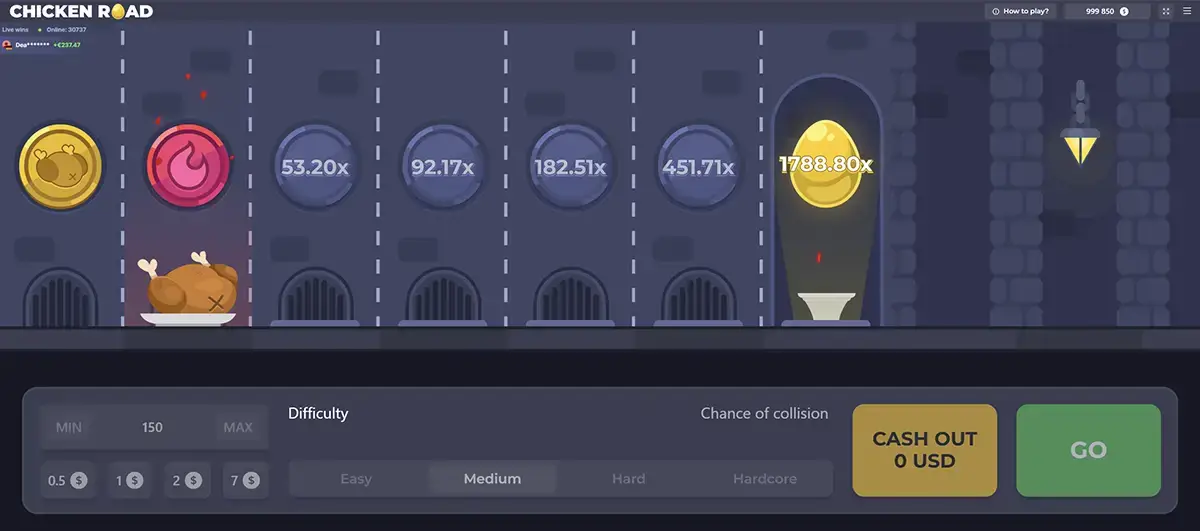Pick the 1 $ quick bet
The image size is (1200, 531).
129,481
